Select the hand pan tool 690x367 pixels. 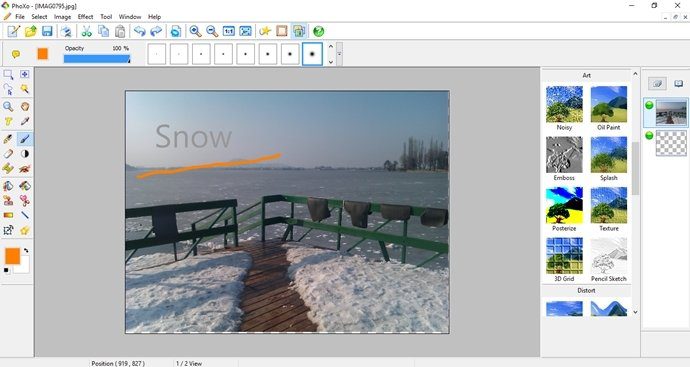[x=25, y=106]
